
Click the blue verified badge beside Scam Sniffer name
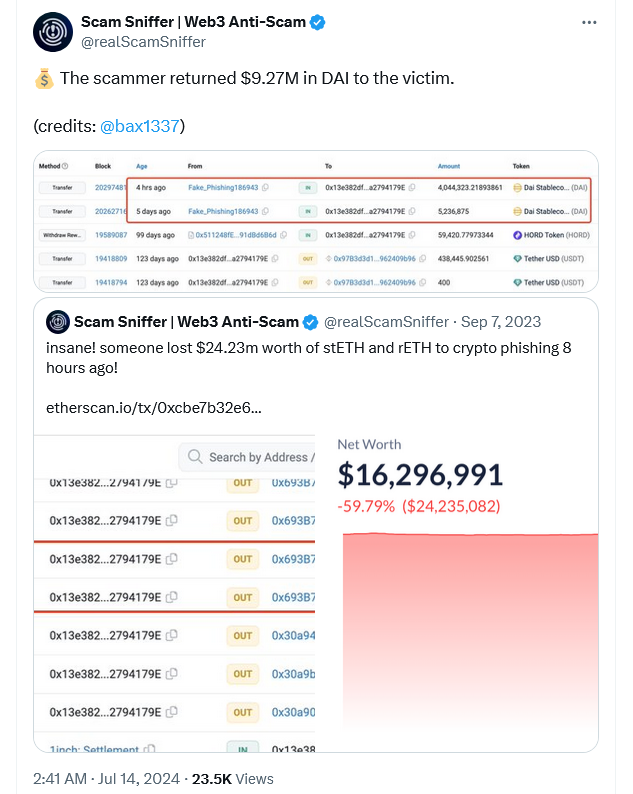coord(318,22)
